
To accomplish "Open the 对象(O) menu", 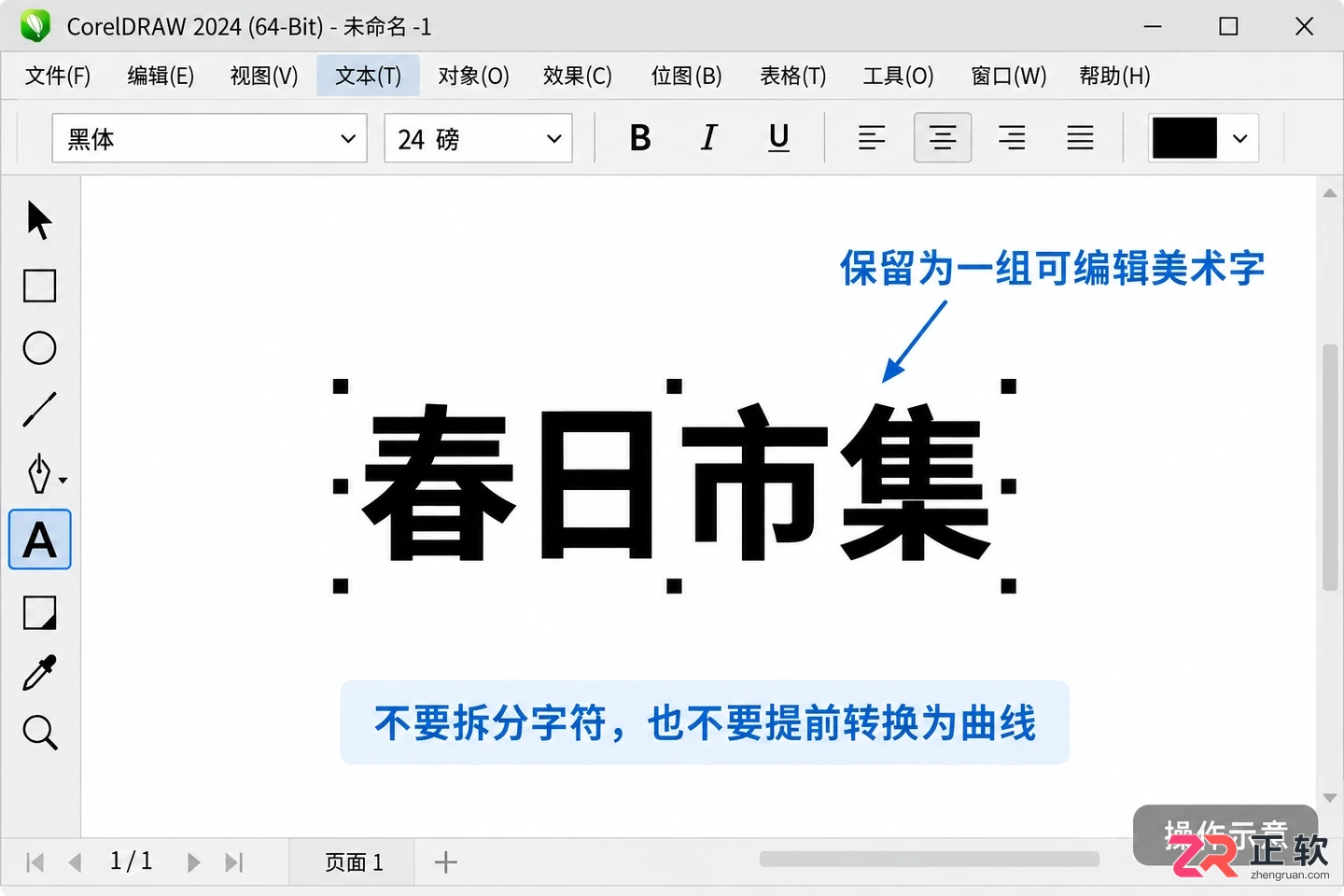I will 473,76.
